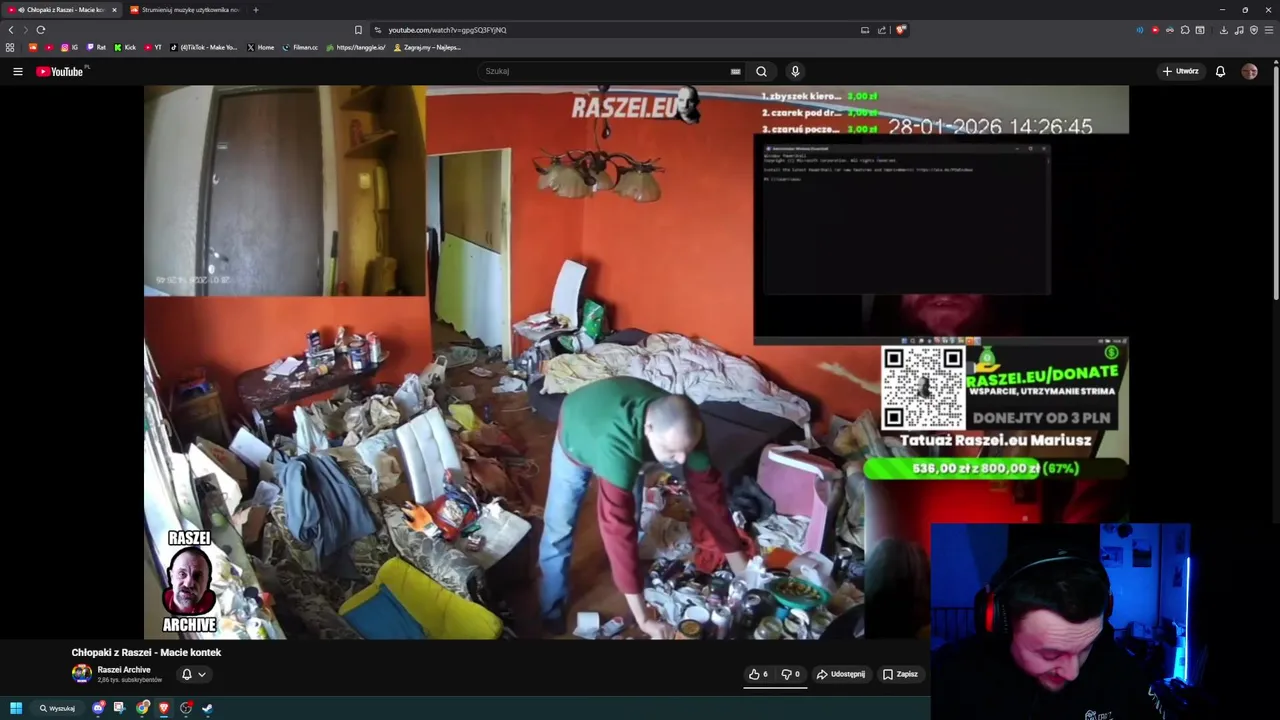Start voice search with microphone icon

click(x=795, y=71)
